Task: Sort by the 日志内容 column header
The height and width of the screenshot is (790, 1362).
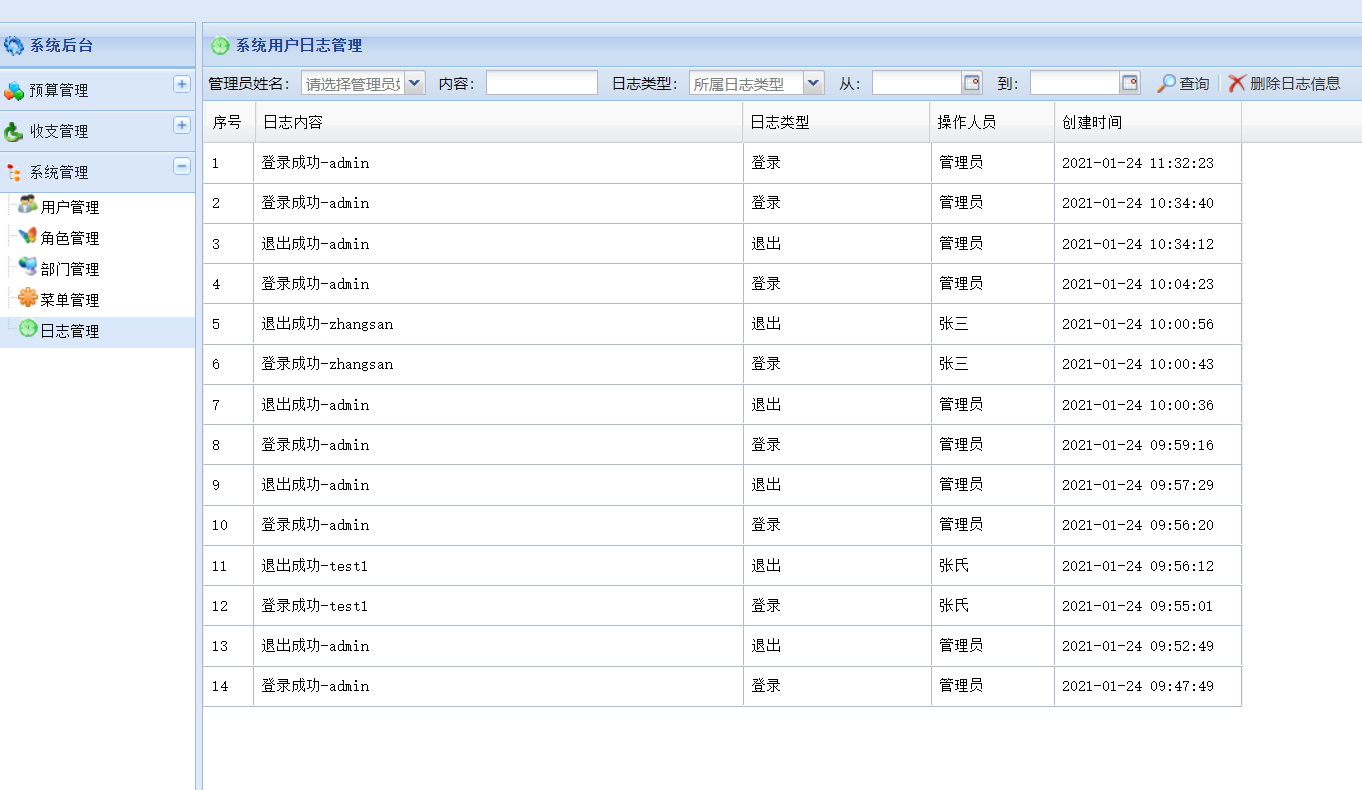Action: click(x=500, y=122)
